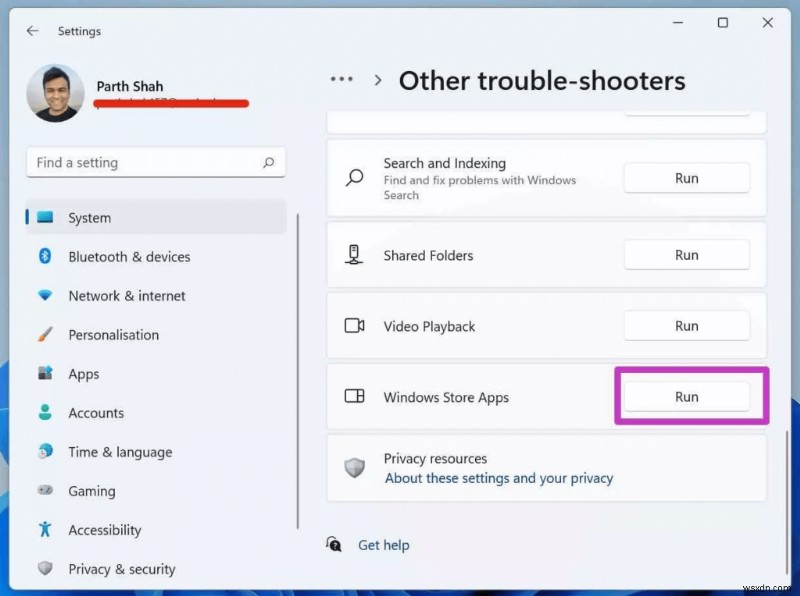Image resolution: width=800 pixels, height=596 pixels.
Task: Run the Shared Folders troubleshooter
Action: (x=687, y=254)
